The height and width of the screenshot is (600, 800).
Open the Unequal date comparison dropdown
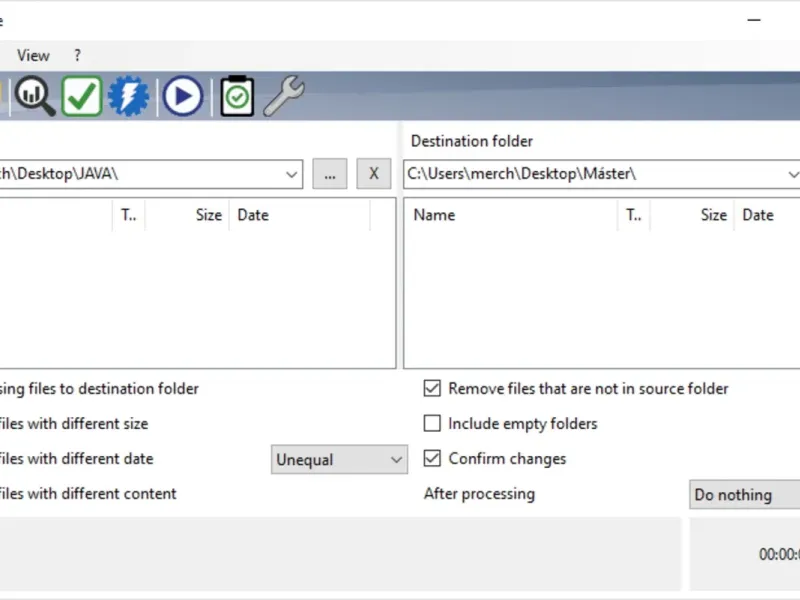[339, 460]
